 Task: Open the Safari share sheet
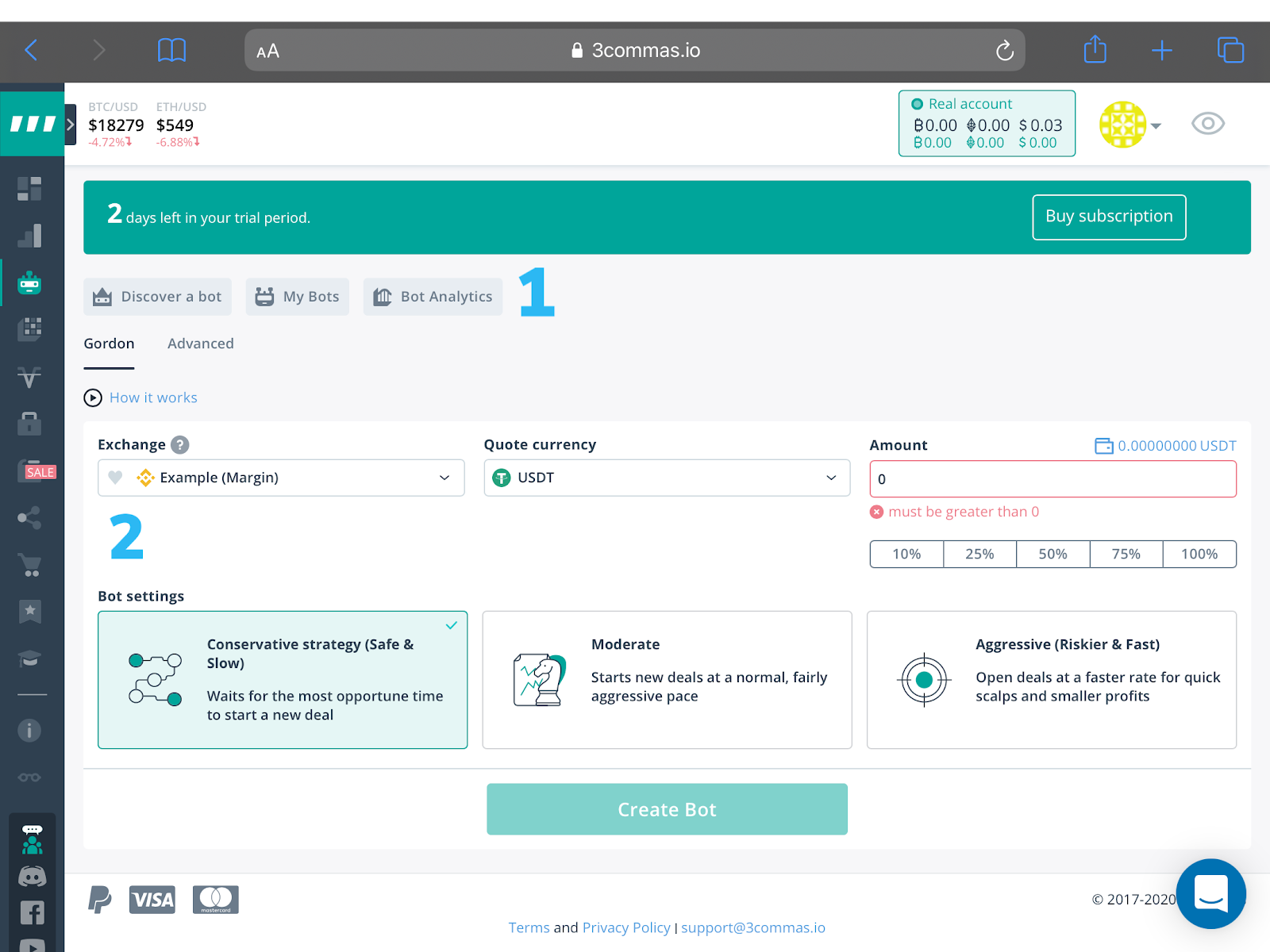coord(1095,49)
